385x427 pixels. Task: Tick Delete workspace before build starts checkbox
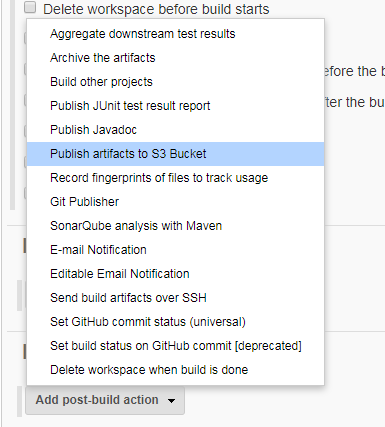click(30, 7)
